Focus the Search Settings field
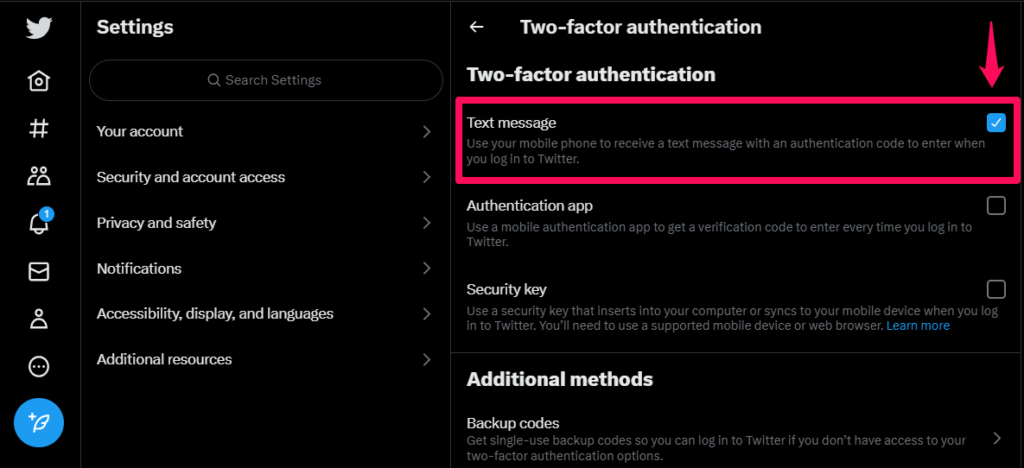This screenshot has width=1024, height=468. click(x=266, y=80)
